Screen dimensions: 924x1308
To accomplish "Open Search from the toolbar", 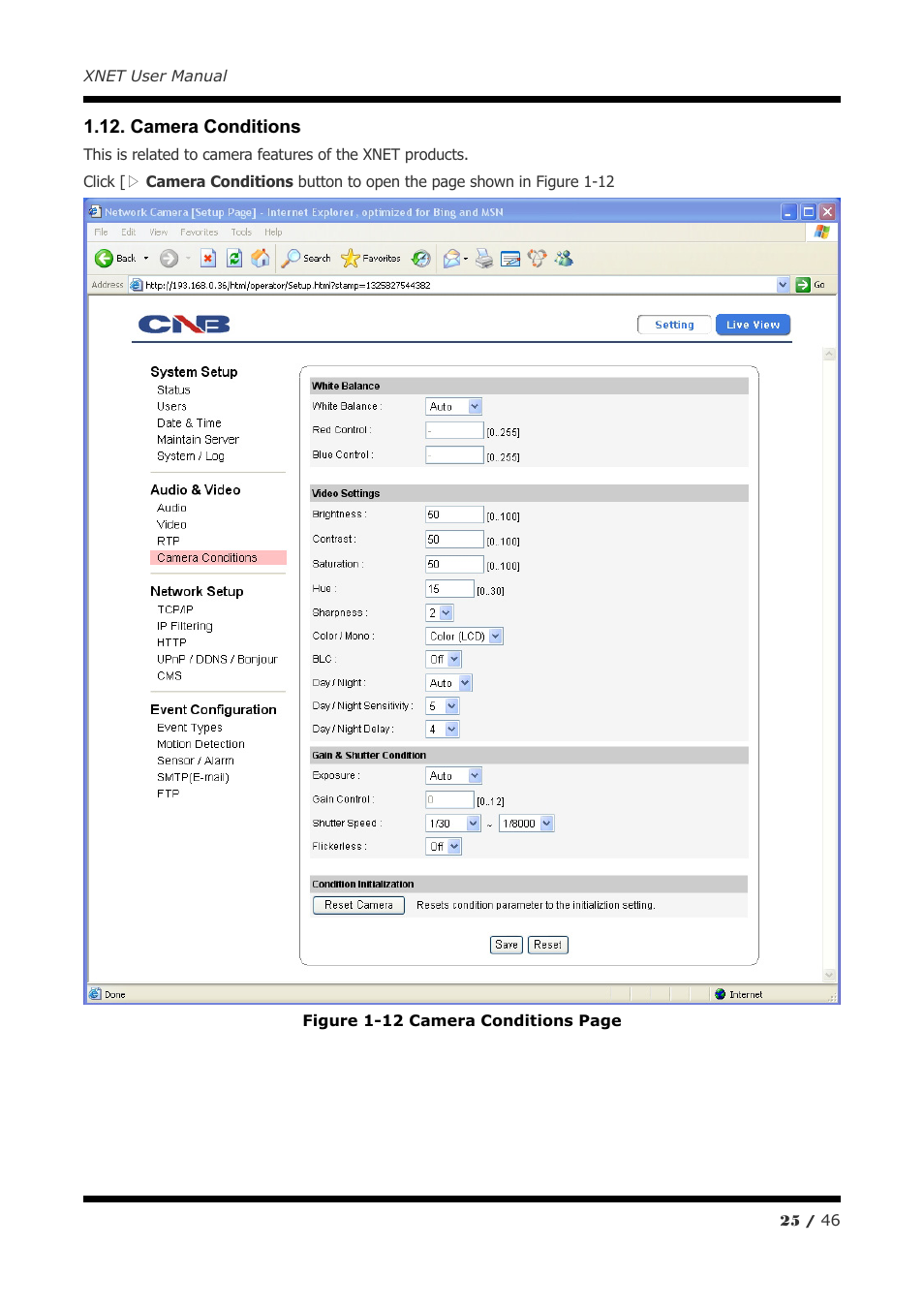I will pyautogui.click(x=306, y=259).
